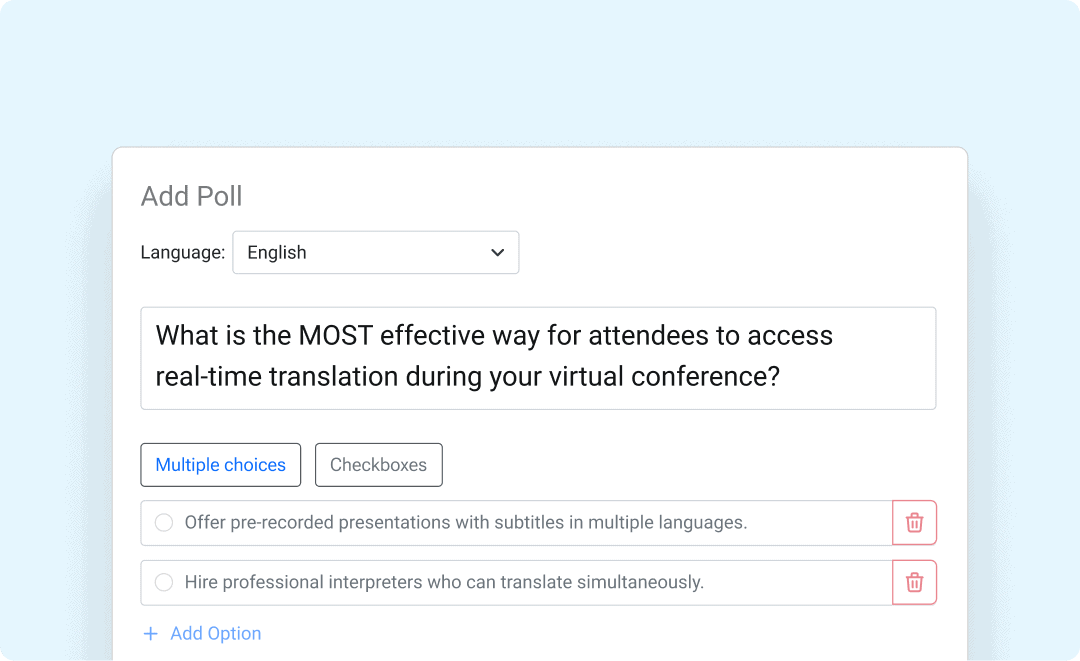This screenshot has width=1080, height=661.
Task: Click into the poll question text box
Action: click(538, 357)
